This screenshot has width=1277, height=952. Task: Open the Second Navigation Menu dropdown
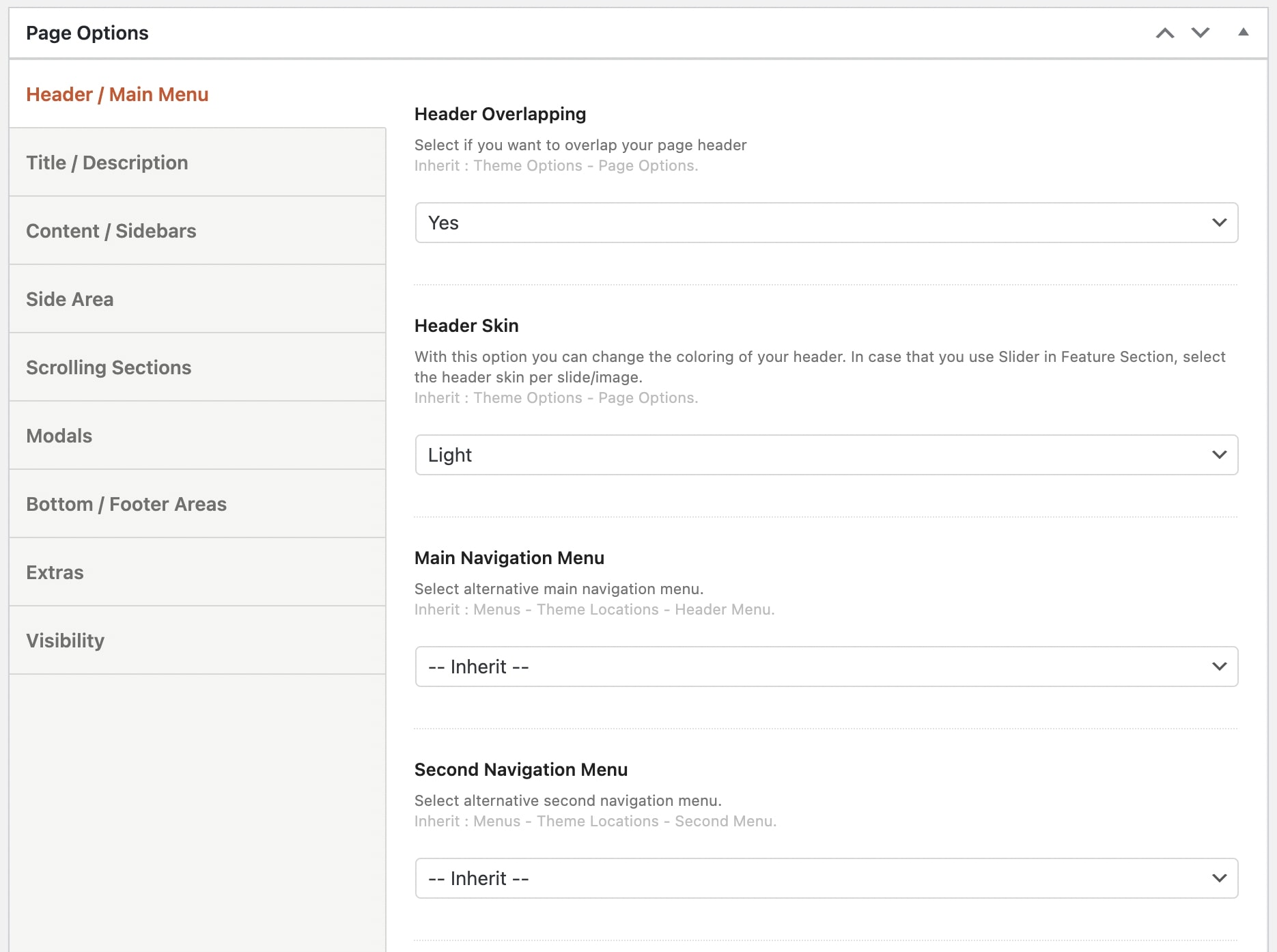point(826,878)
